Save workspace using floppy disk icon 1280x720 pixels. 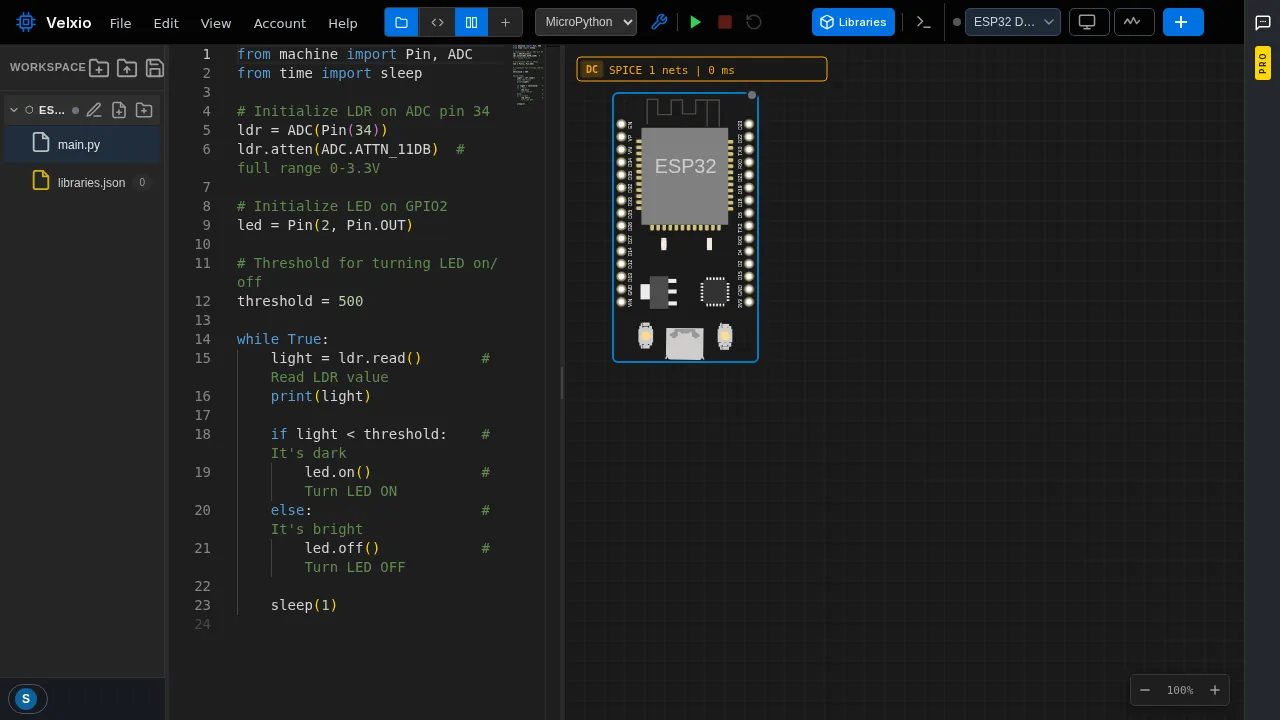click(155, 68)
